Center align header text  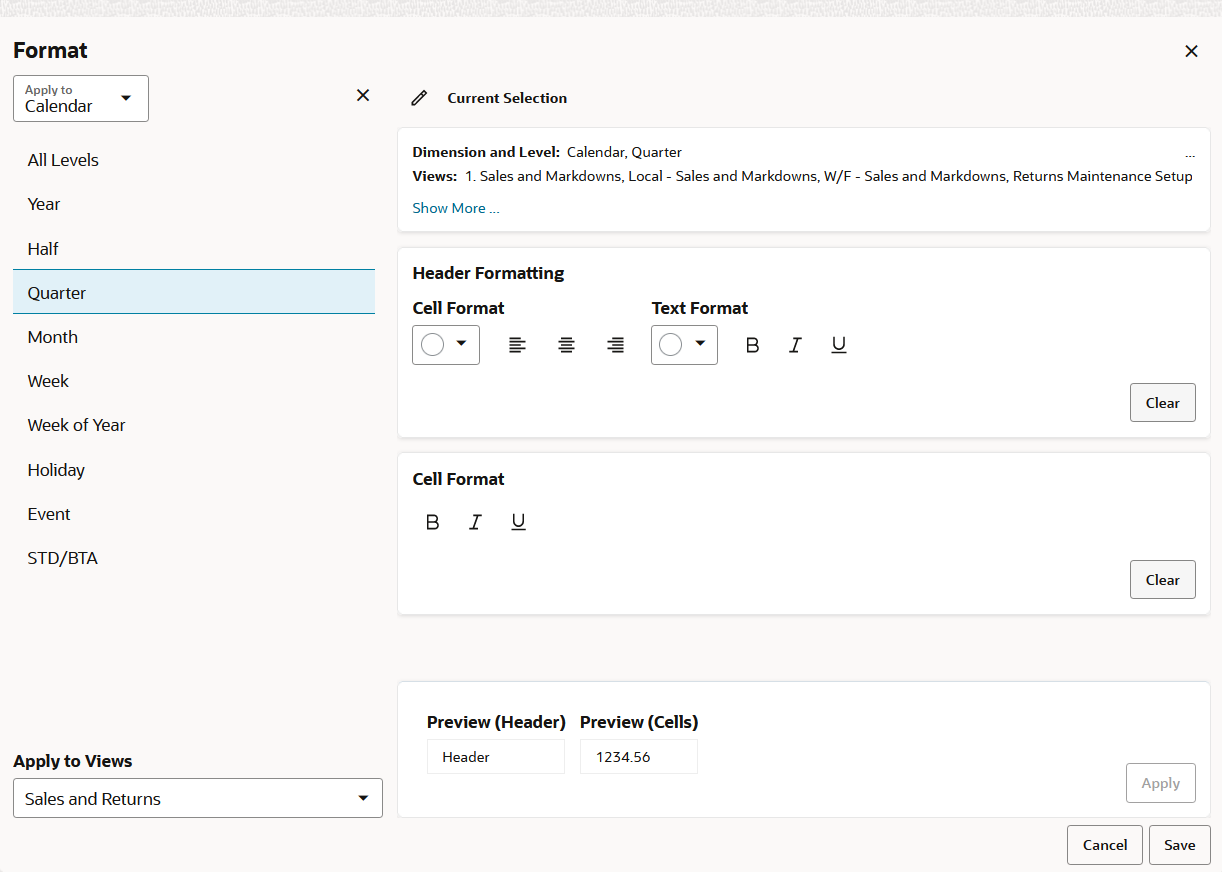click(x=567, y=345)
